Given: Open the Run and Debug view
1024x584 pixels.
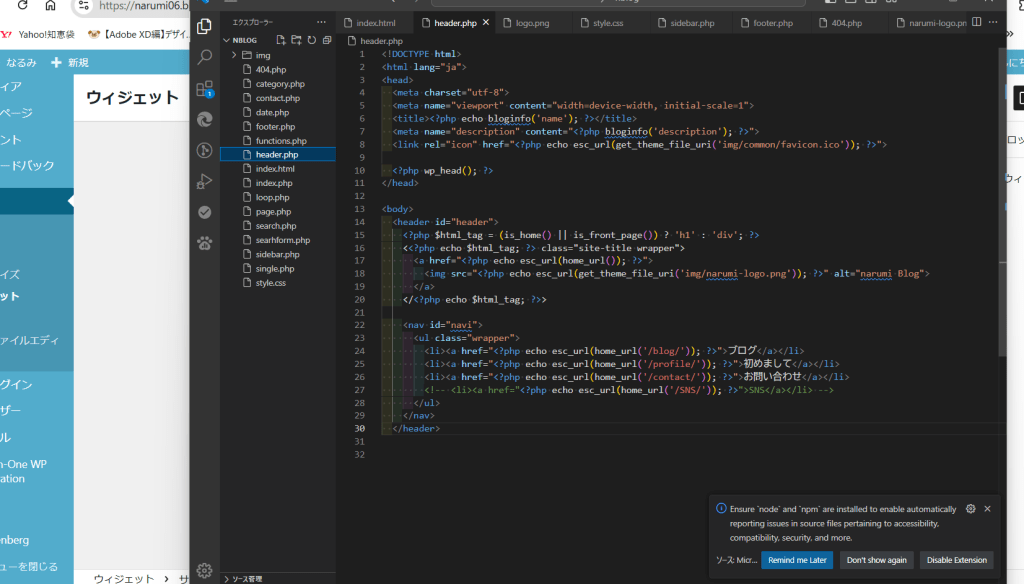Looking at the screenshot, I should (x=205, y=181).
